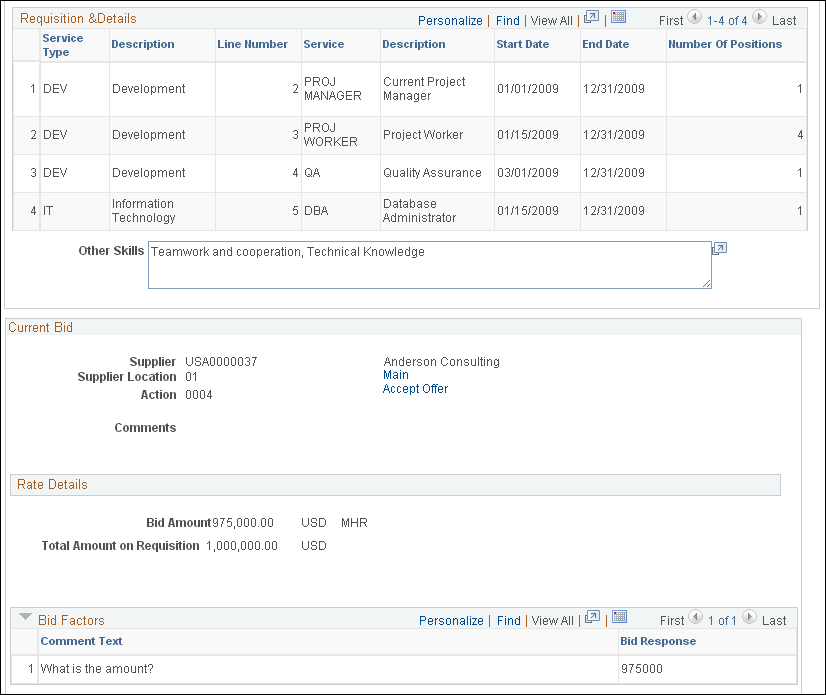The width and height of the screenshot is (826, 695).
Task: Open the Main supplier location link
Action: (394, 375)
